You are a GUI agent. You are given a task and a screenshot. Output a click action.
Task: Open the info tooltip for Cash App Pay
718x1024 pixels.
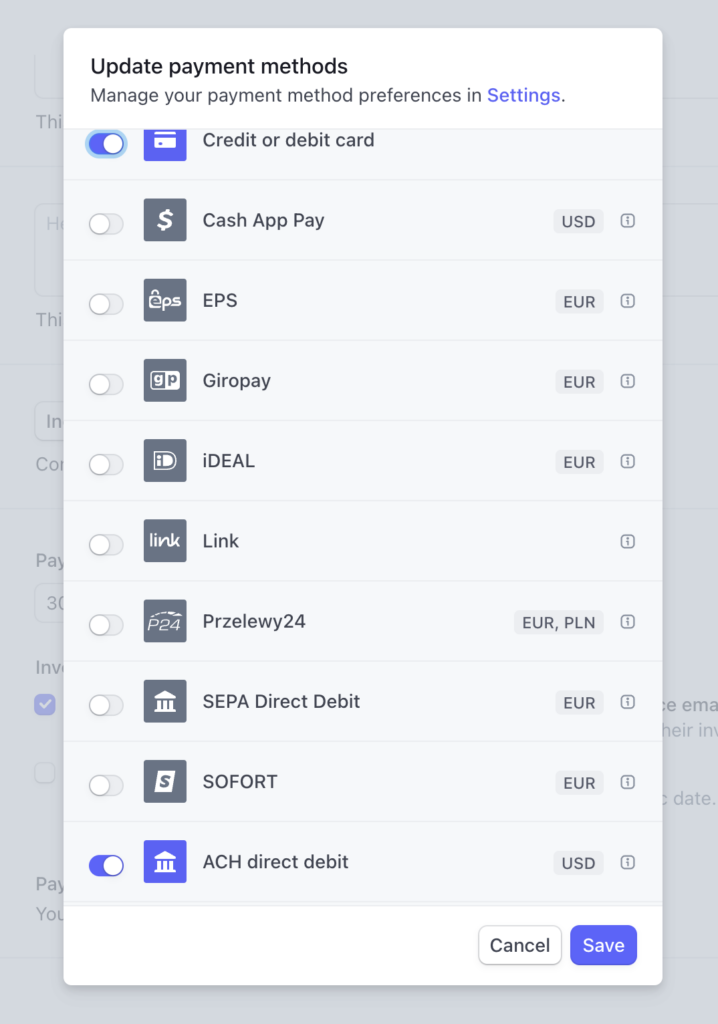pos(627,221)
